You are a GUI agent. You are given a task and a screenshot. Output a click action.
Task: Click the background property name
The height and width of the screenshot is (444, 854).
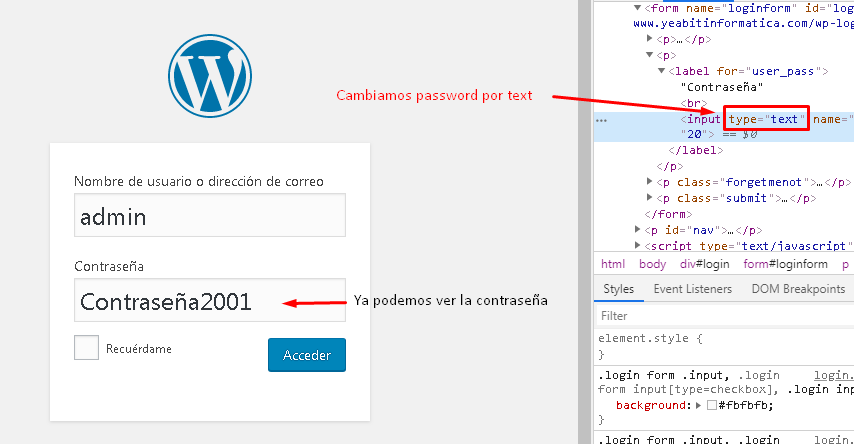650,405
